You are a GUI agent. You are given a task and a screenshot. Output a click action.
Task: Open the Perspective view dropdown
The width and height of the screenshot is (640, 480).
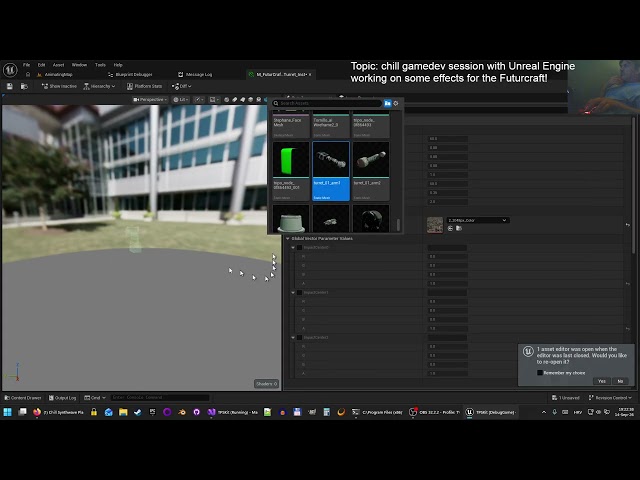click(150, 100)
